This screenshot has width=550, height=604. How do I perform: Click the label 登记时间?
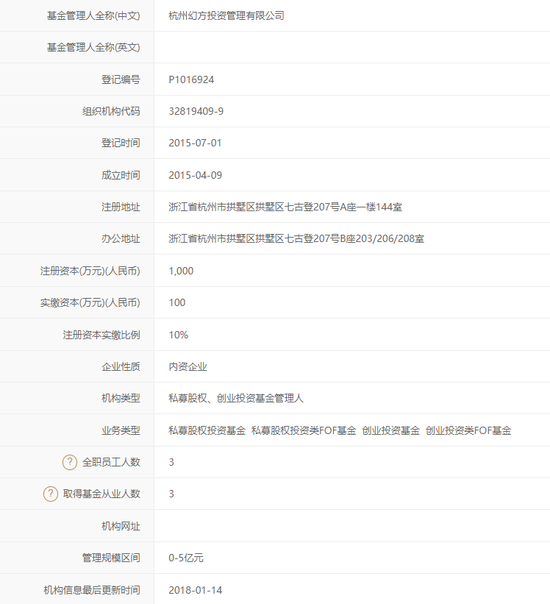[x=121, y=143]
